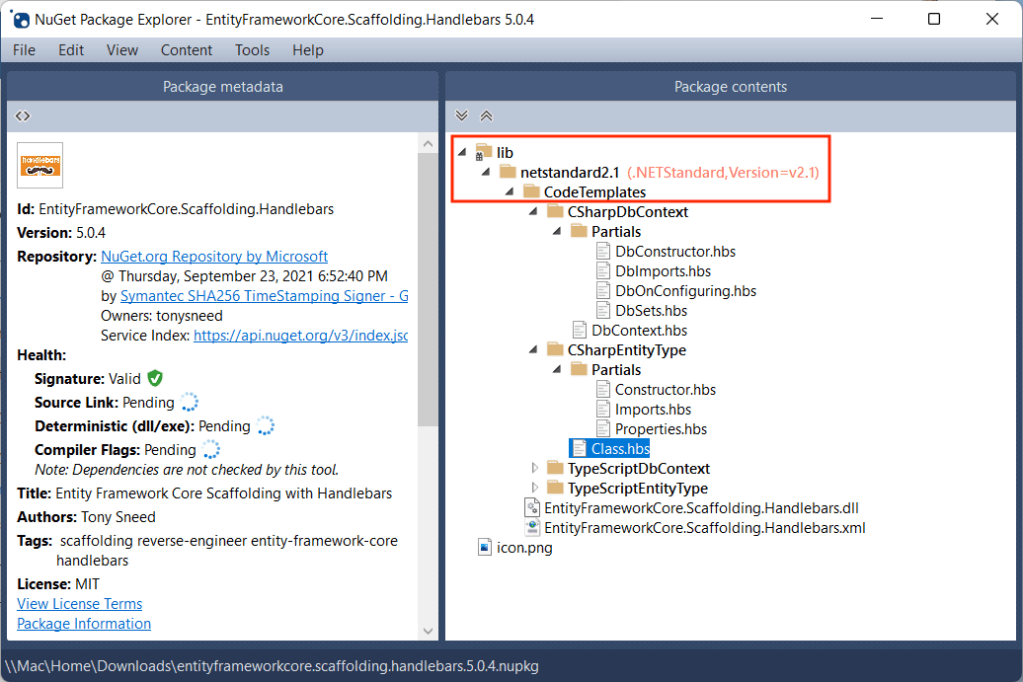This screenshot has height=682, width=1023.
Task: Click the Handlebars package logo thumbnail
Action: coord(40,165)
